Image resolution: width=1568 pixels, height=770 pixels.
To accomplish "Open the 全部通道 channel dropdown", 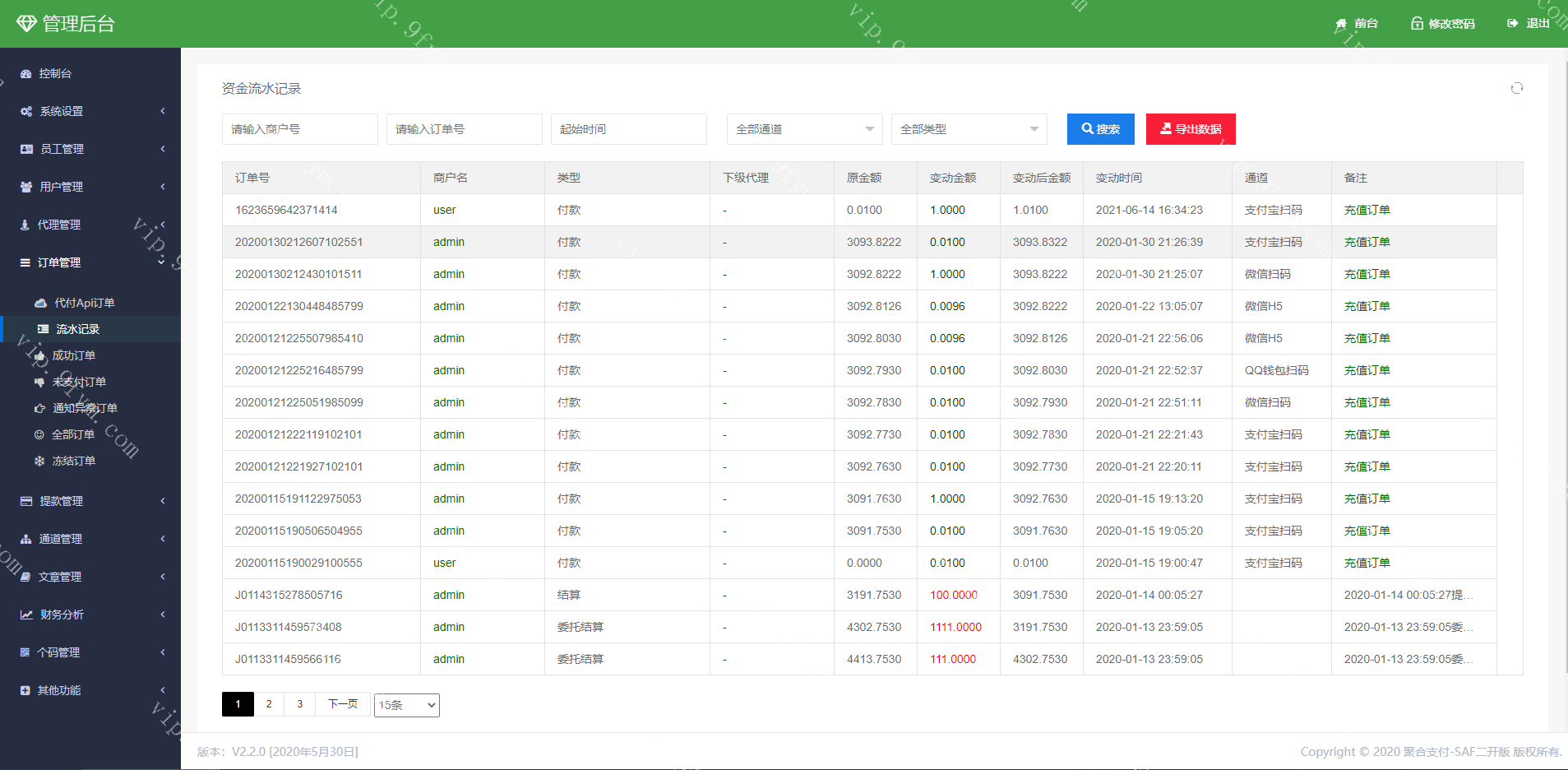I will 804,129.
